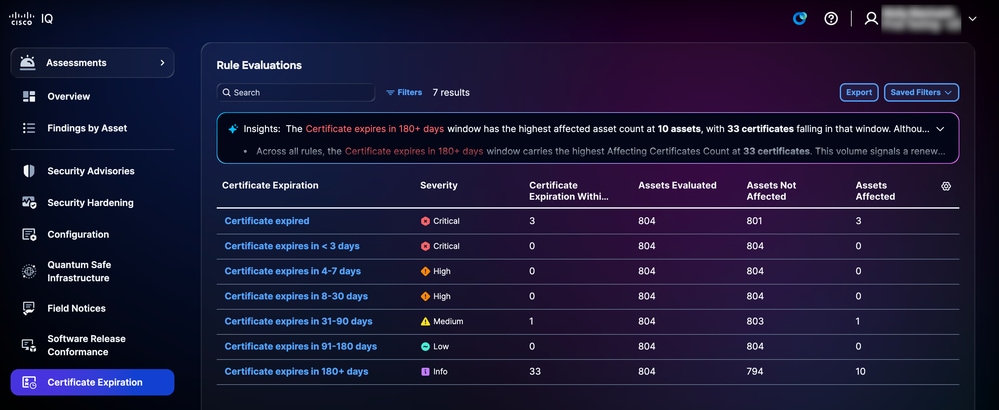
Task: Click the Security Advisories shield icon
Action: click(29, 171)
